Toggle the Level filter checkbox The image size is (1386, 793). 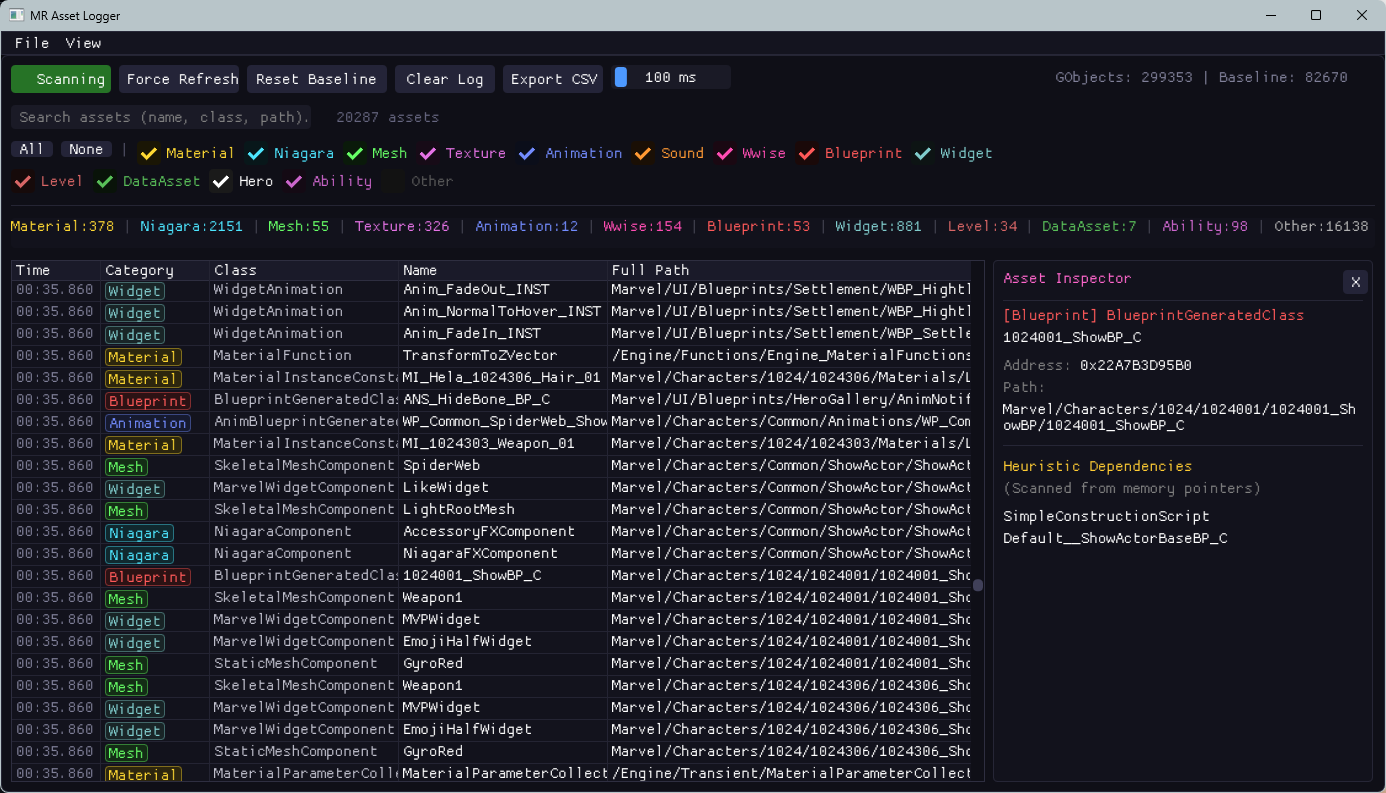tap(24, 181)
